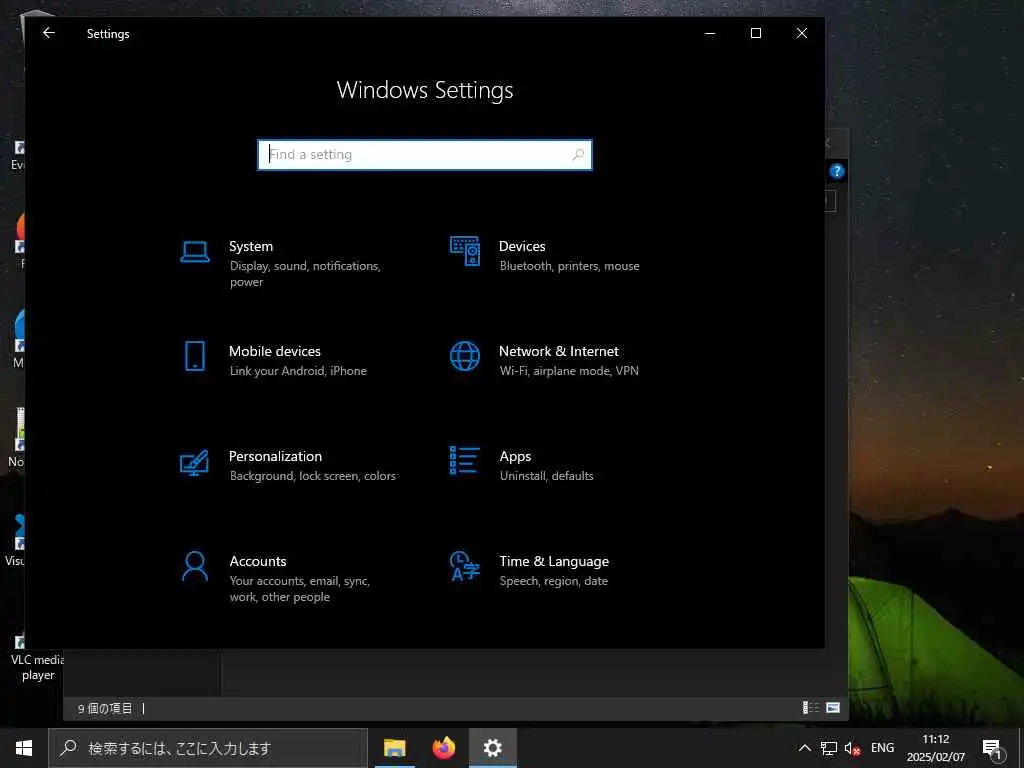The height and width of the screenshot is (768, 1024).
Task: Open the System settings title
Action: click(x=251, y=246)
